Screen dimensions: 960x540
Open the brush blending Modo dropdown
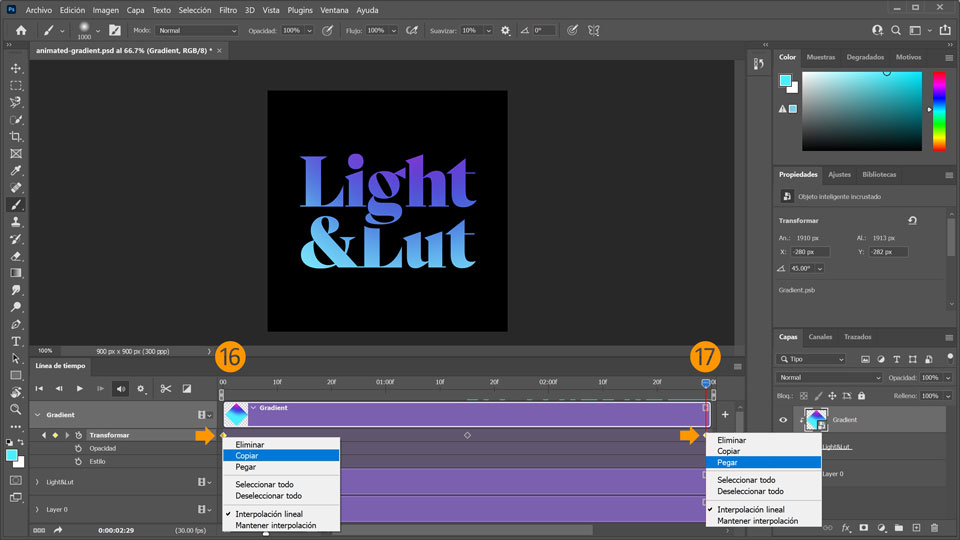[x=197, y=31]
